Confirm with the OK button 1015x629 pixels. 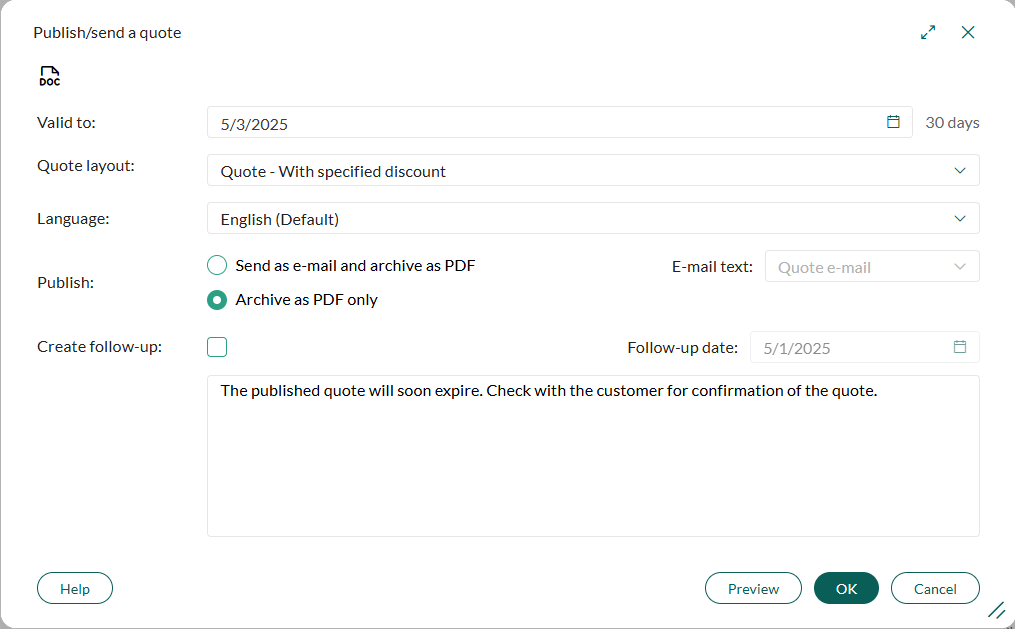click(846, 588)
